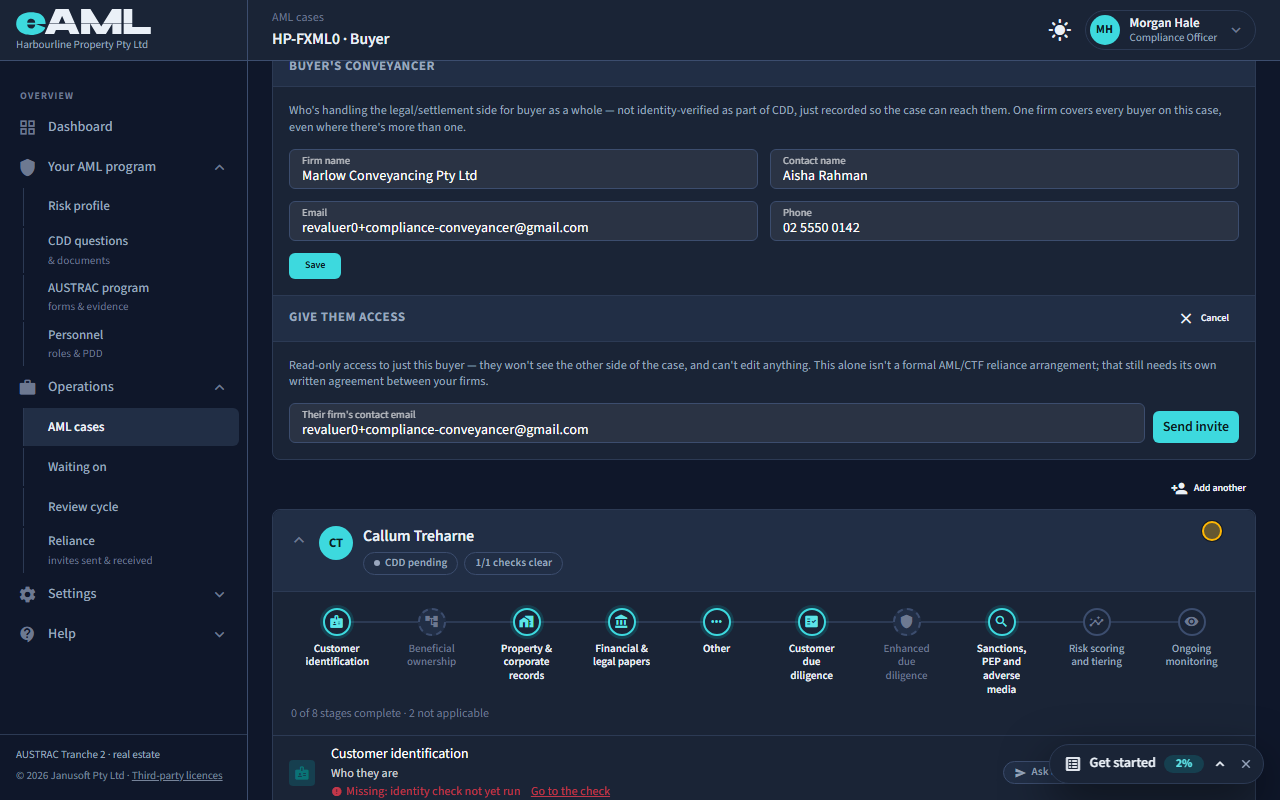Image resolution: width=1280 pixels, height=800 pixels.
Task: Collapse the Callum Treharne buyer card
Action: [298, 540]
